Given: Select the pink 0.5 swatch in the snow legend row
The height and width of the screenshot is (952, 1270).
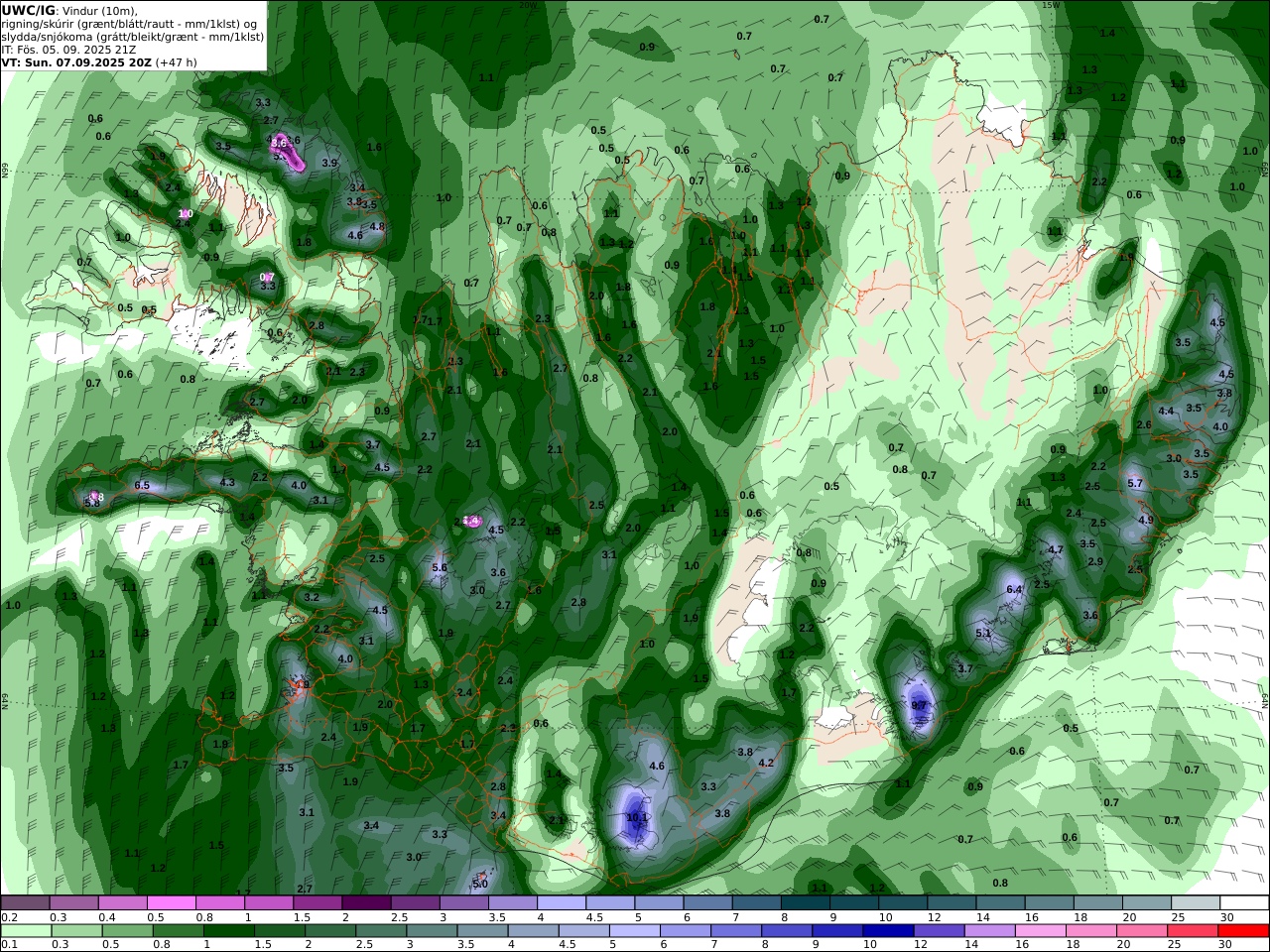Looking at the screenshot, I should (x=171, y=903).
